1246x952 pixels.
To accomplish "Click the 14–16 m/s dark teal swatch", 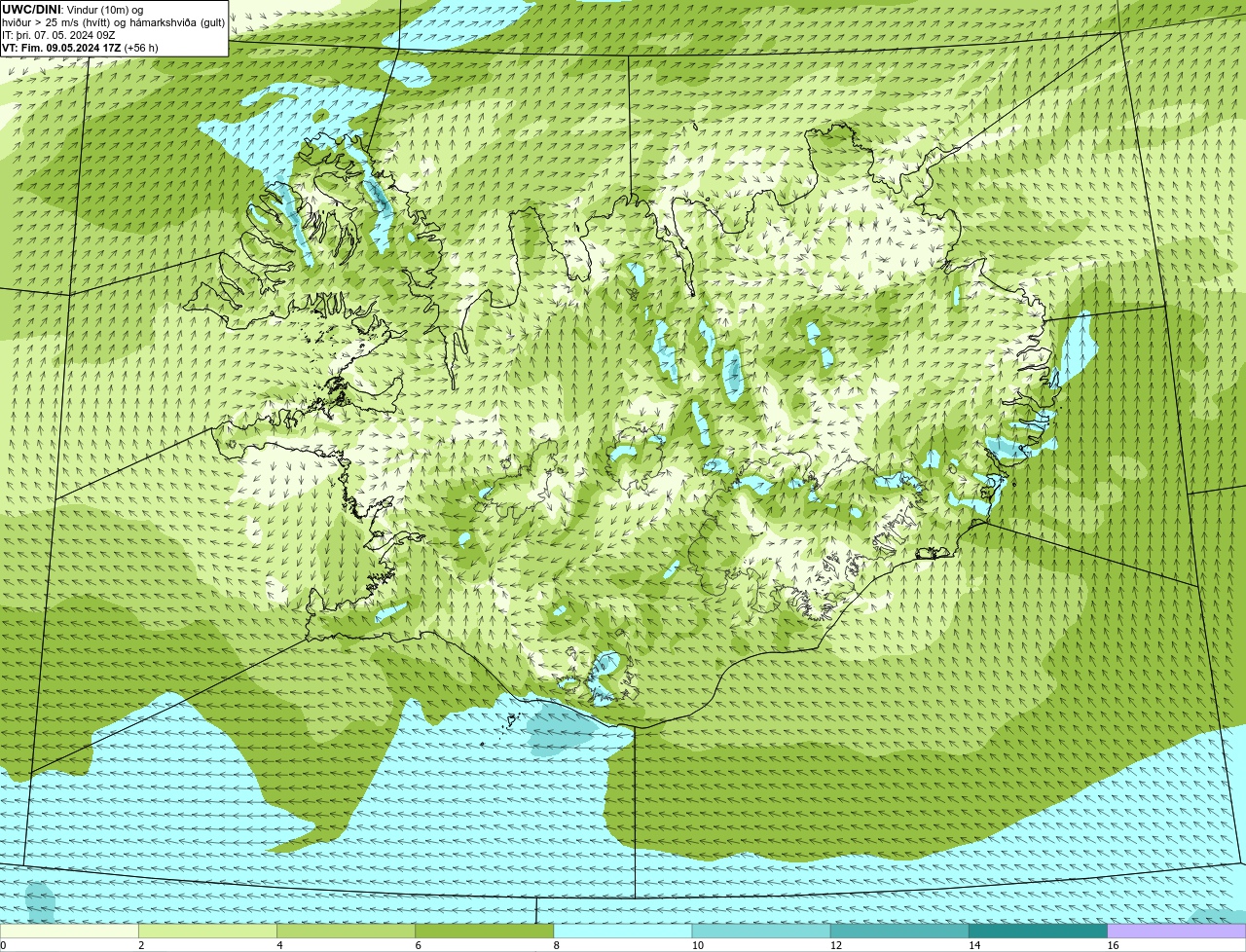I will [x=1038, y=932].
